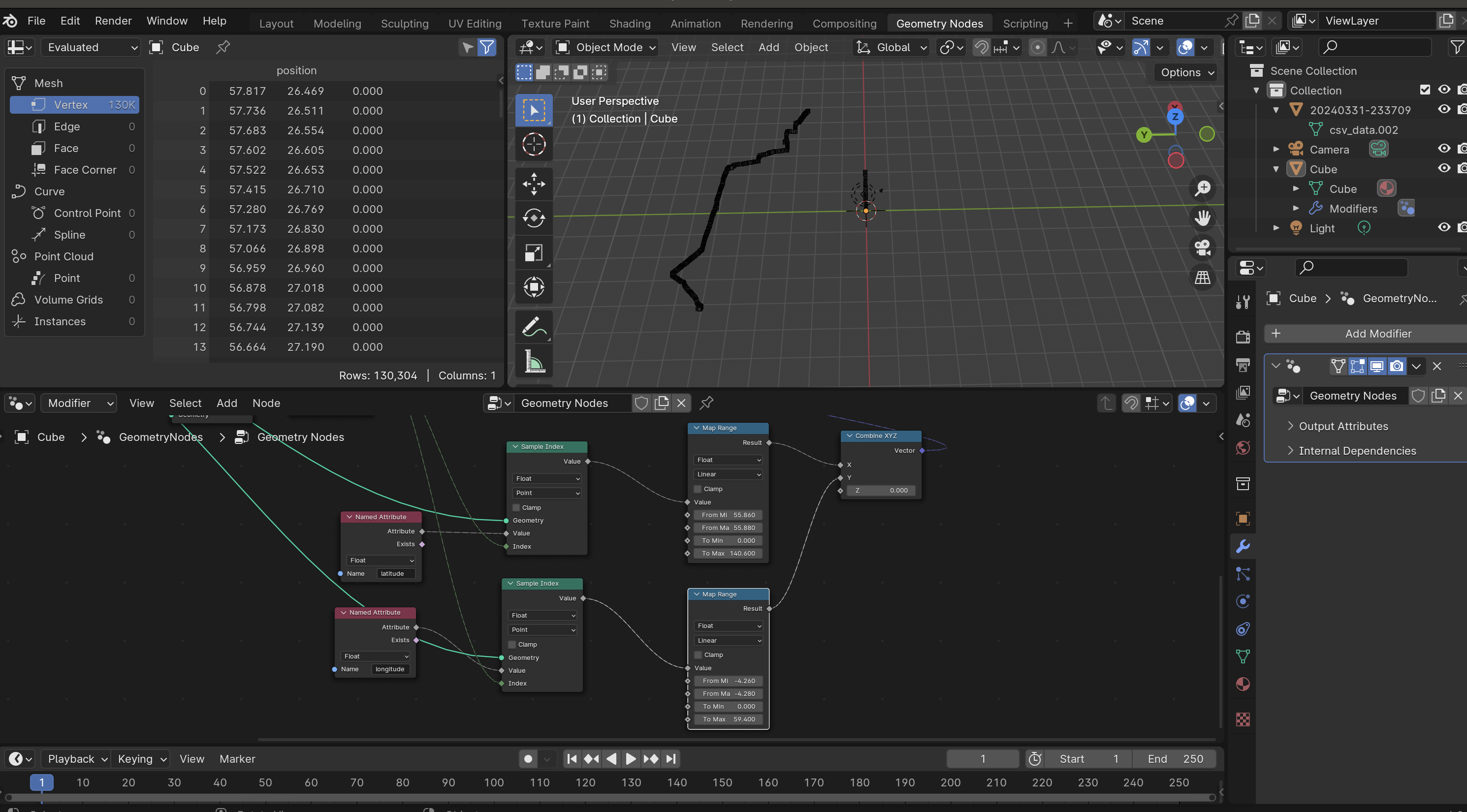Select the Cursor tool in viewport toolbar
Image resolution: width=1467 pixels, height=812 pixels.
[x=534, y=144]
